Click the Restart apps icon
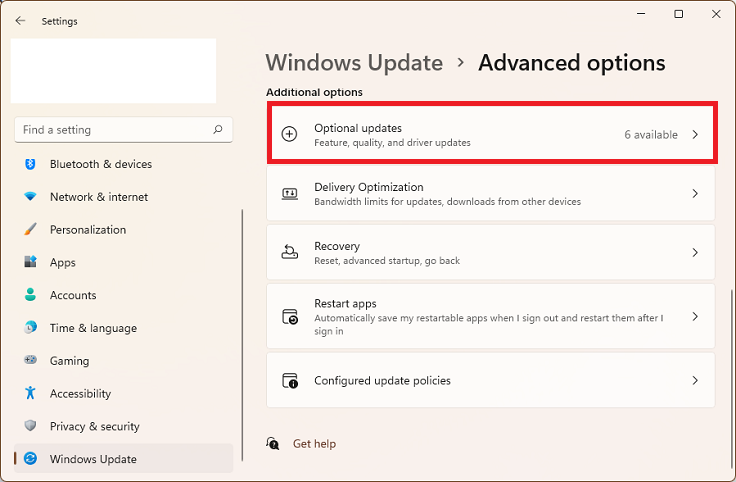The width and height of the screenshot is (736, 482). coord(290,316)
